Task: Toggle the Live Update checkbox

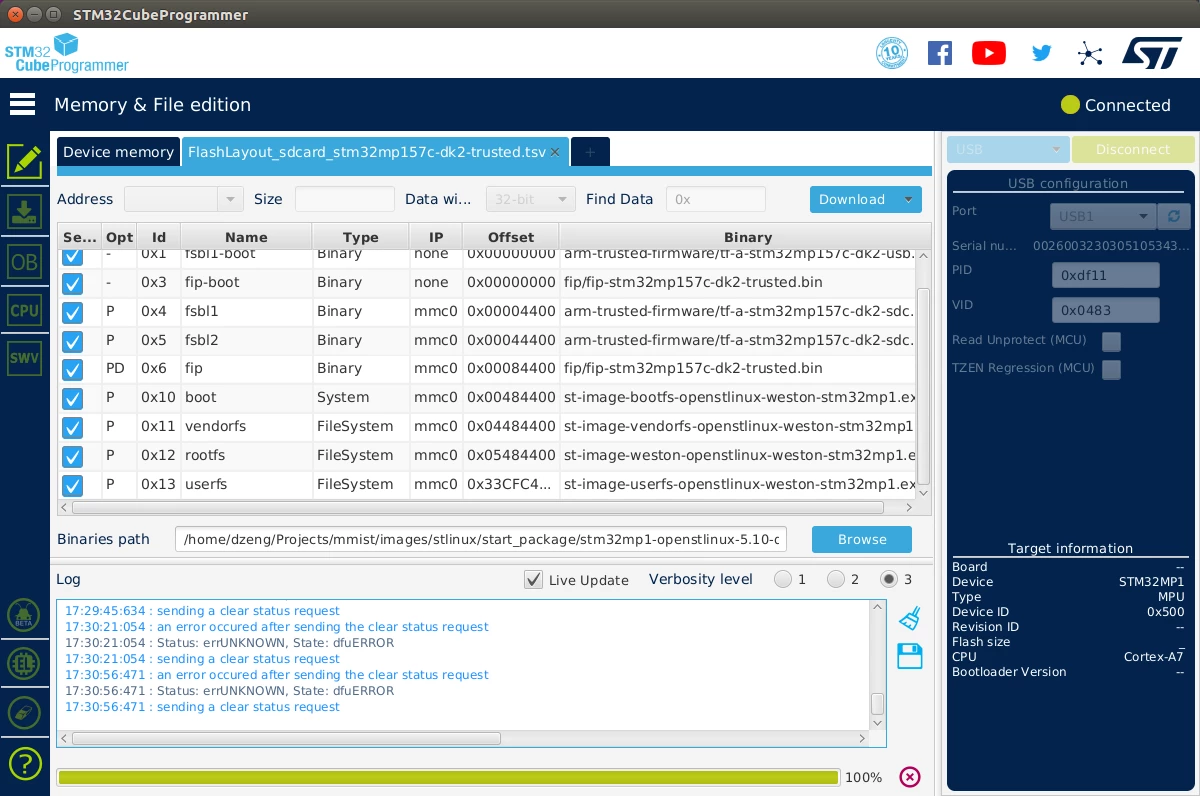Action: [533, 580]
